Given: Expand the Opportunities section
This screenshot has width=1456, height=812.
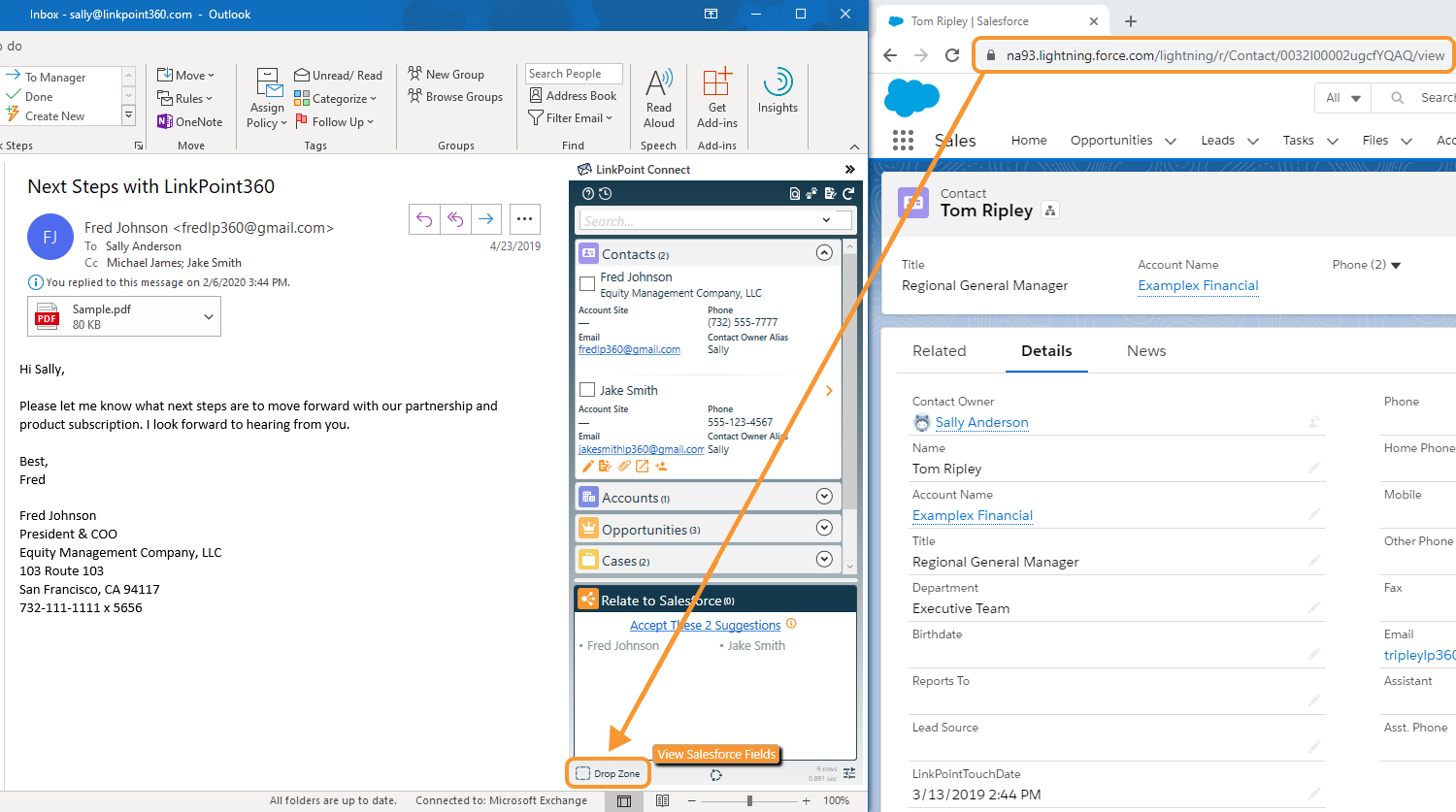Looking at the screenshot, I should pyautogui.click(x=824, y=528).
